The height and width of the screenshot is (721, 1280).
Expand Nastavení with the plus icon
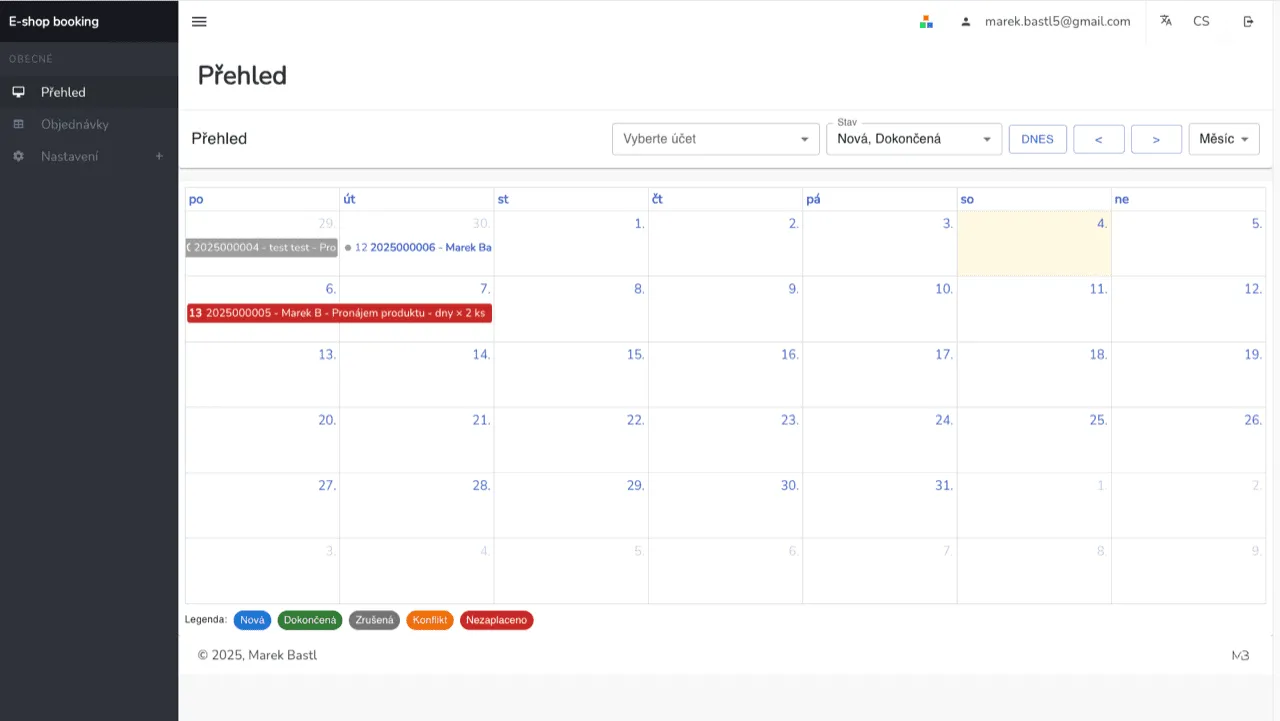click(159, 157)
